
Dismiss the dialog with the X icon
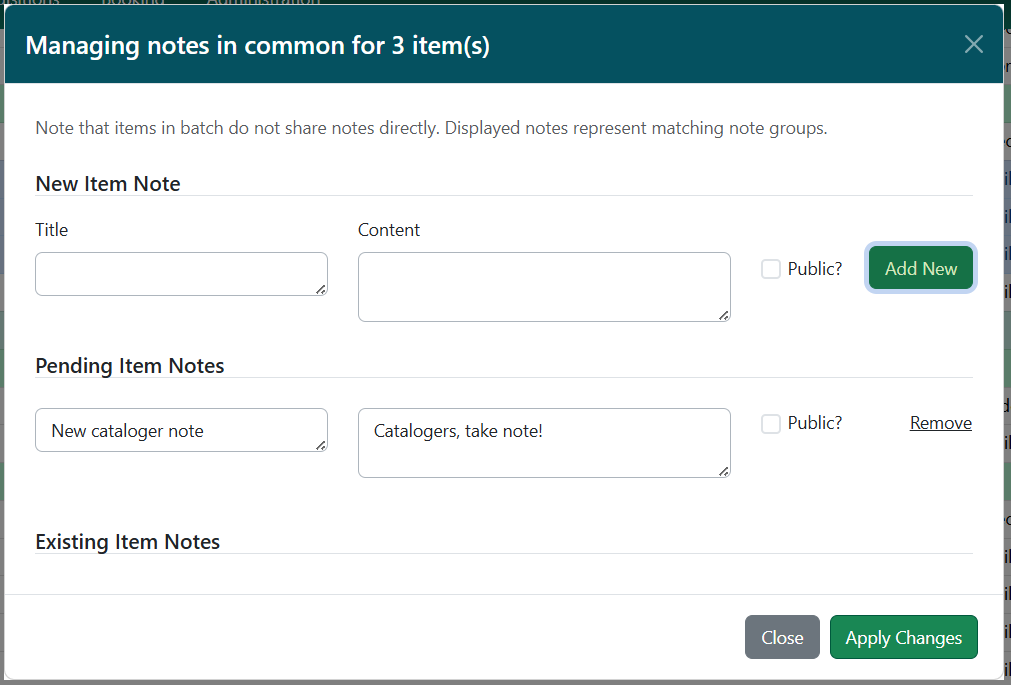coord(973,44)
